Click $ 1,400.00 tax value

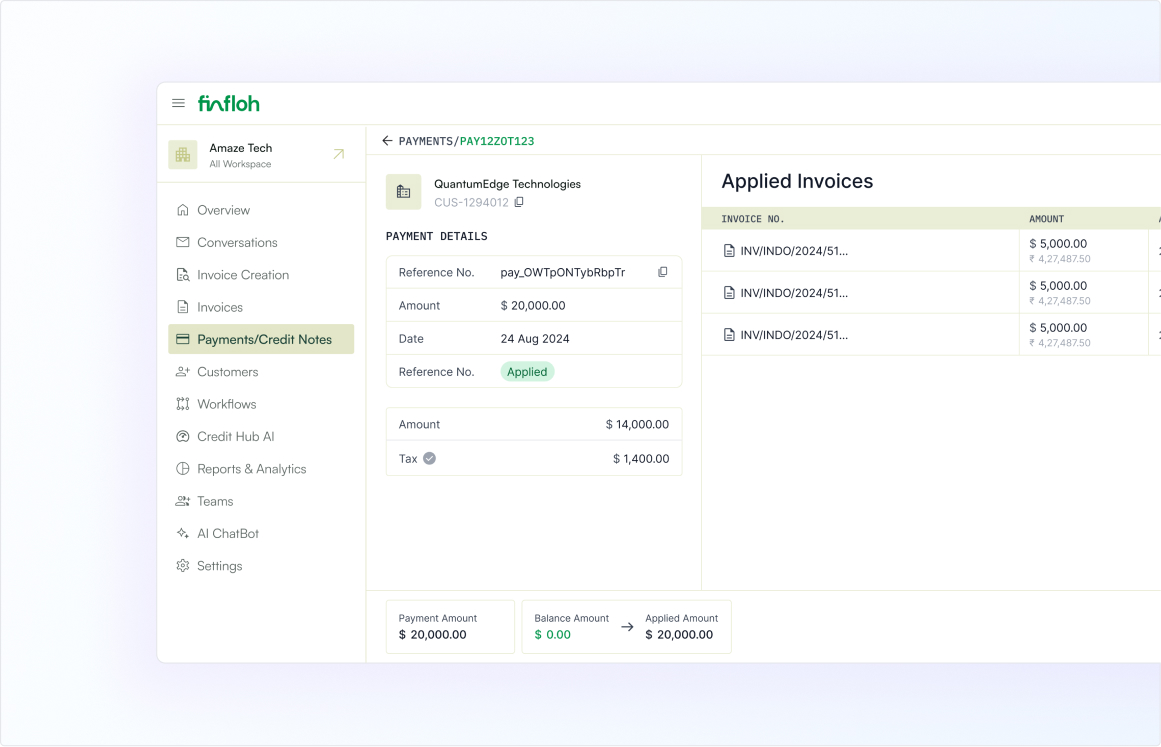pos(641,458)
